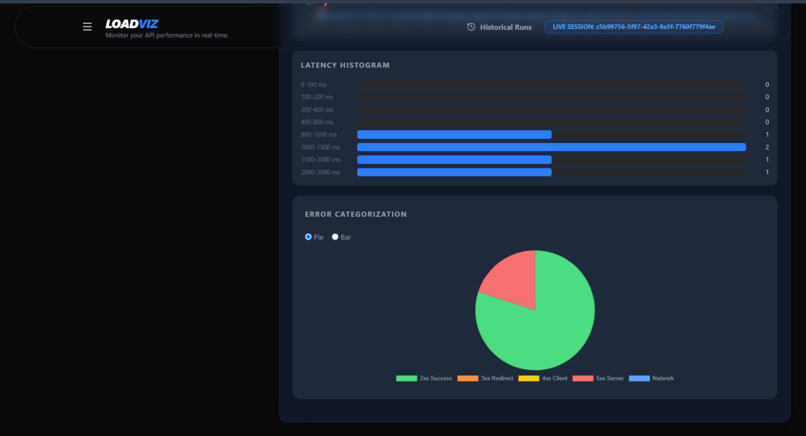806x436 pixels.
Task: Open Historical Runs
Action: point(499,27)
